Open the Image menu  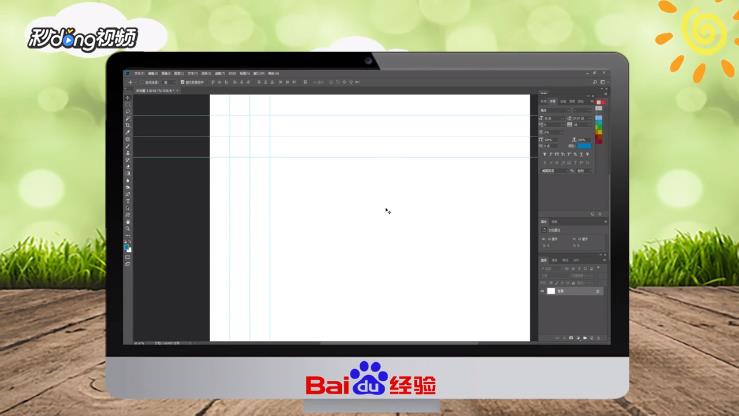(165, 73)
